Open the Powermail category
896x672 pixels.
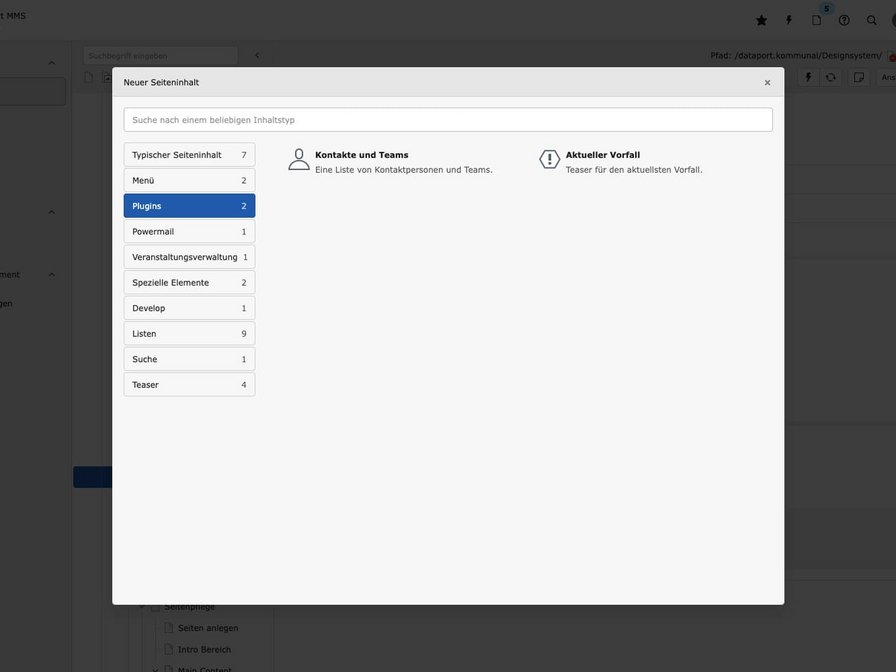pos(189,231)
